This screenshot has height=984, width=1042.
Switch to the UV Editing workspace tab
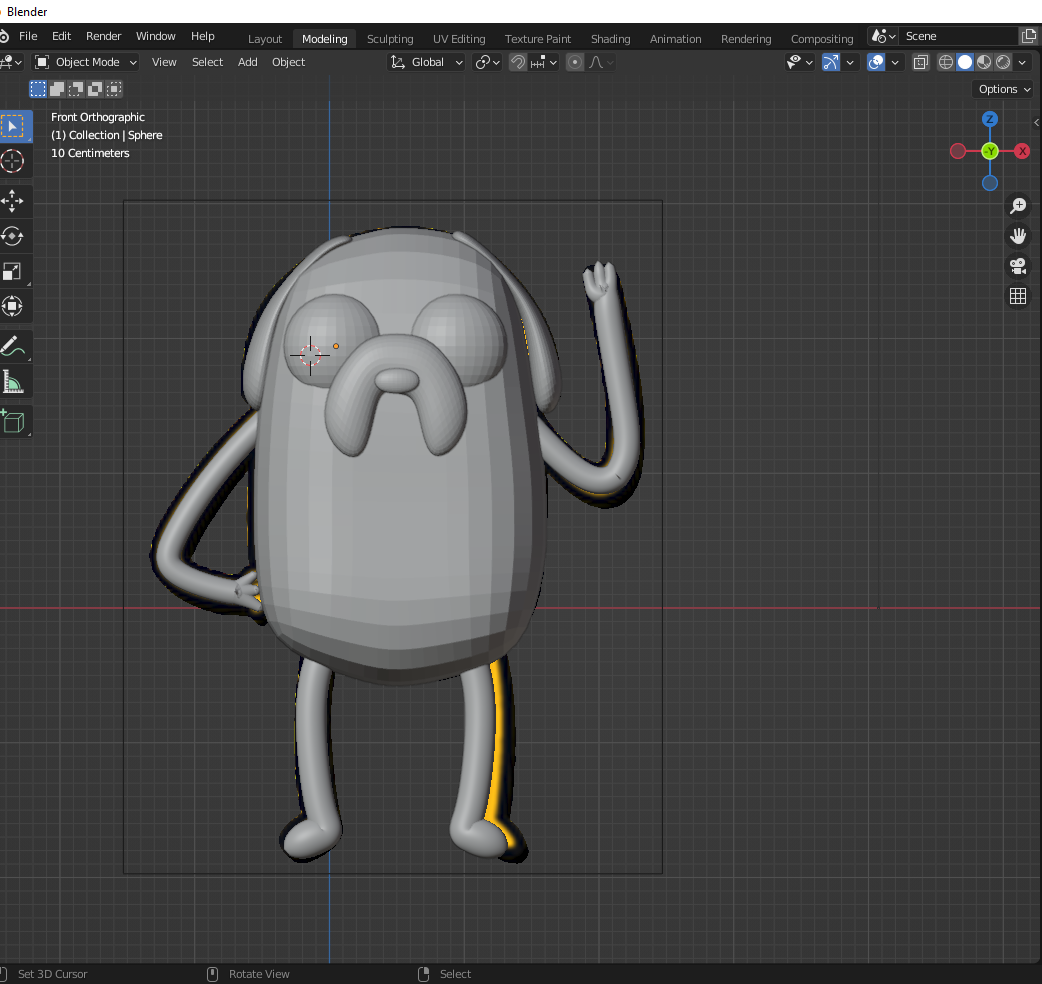(x=459, y=39)
